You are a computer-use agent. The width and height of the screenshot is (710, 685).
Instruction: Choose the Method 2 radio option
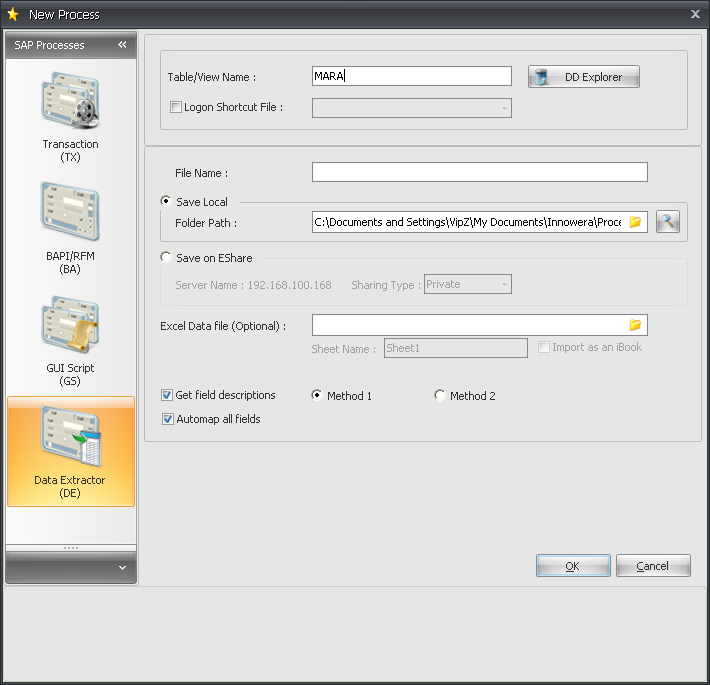tap(440, 396)
